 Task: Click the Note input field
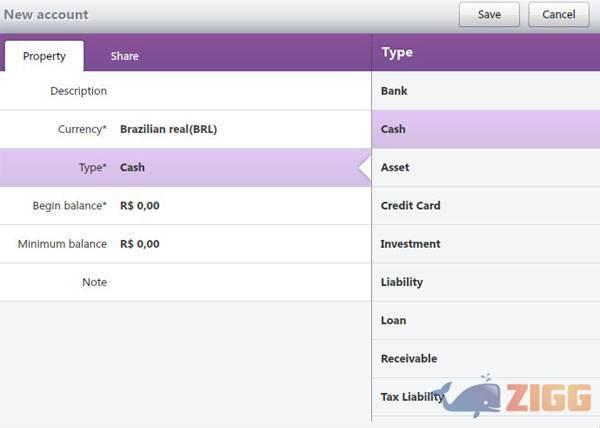[x=240, y=282]
